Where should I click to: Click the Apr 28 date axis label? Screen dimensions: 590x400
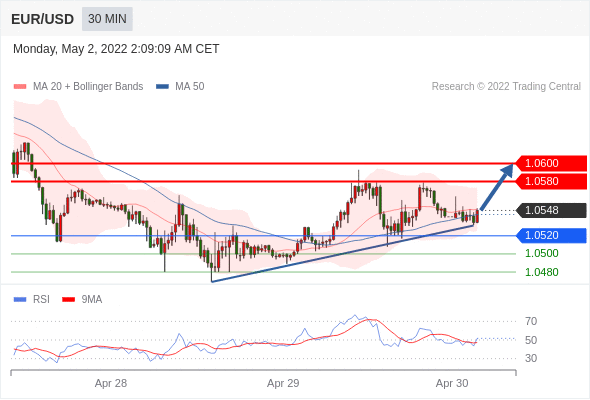pos(111,383)
